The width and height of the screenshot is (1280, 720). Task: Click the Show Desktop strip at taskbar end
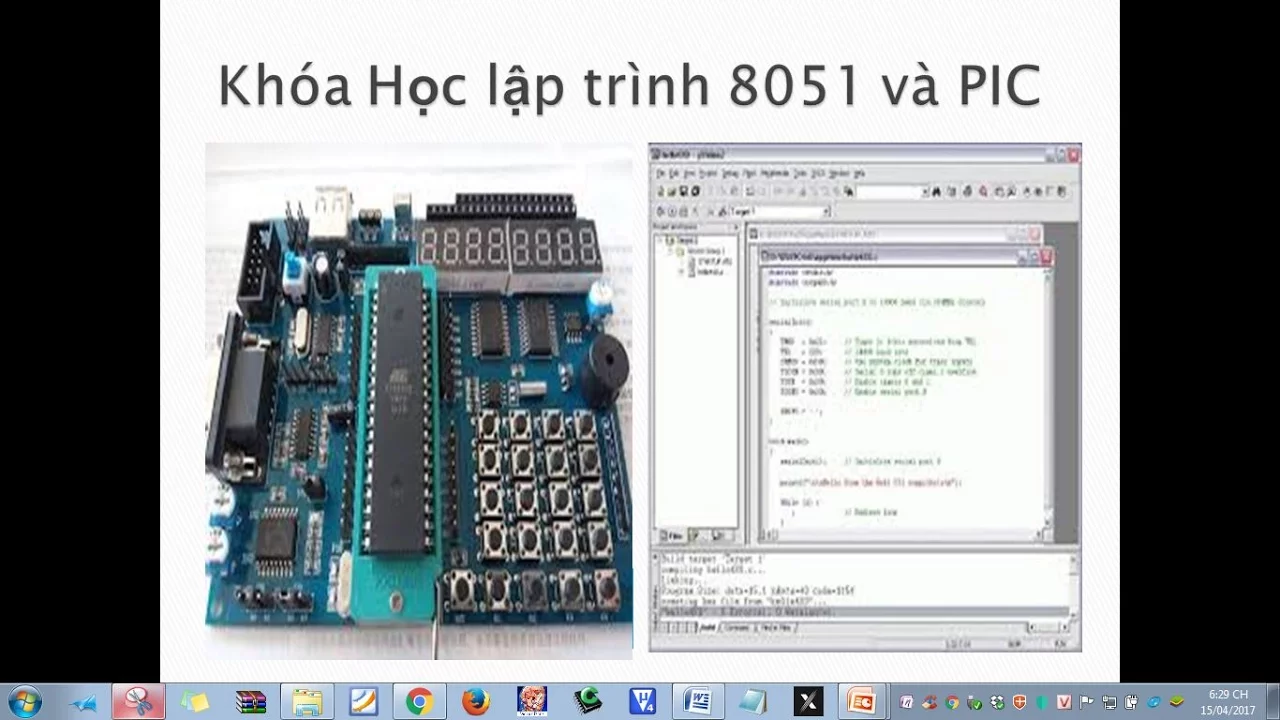tap(1272, 702)
